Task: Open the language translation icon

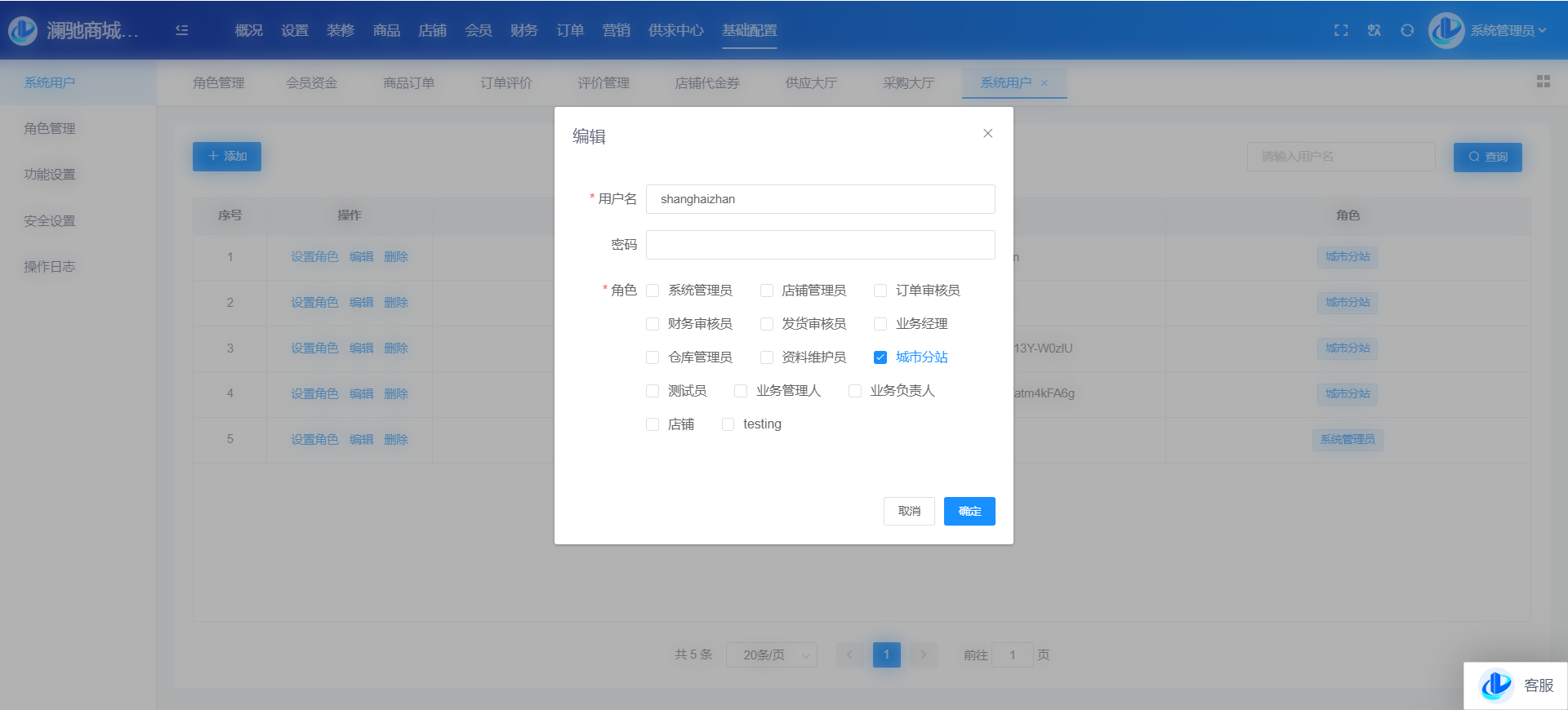Action: pyautogui.click(x=1374, y=30)
